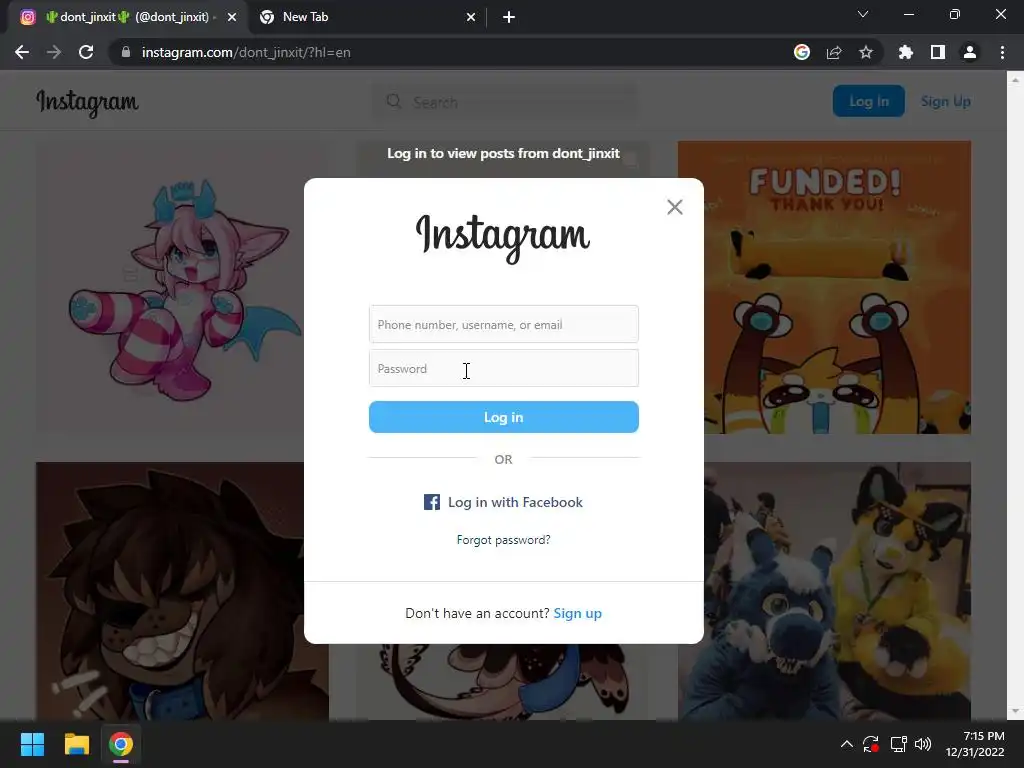Click the Chrome icon on the taskbar
This screenshot has height=768, width=1024.
(121, 744)
